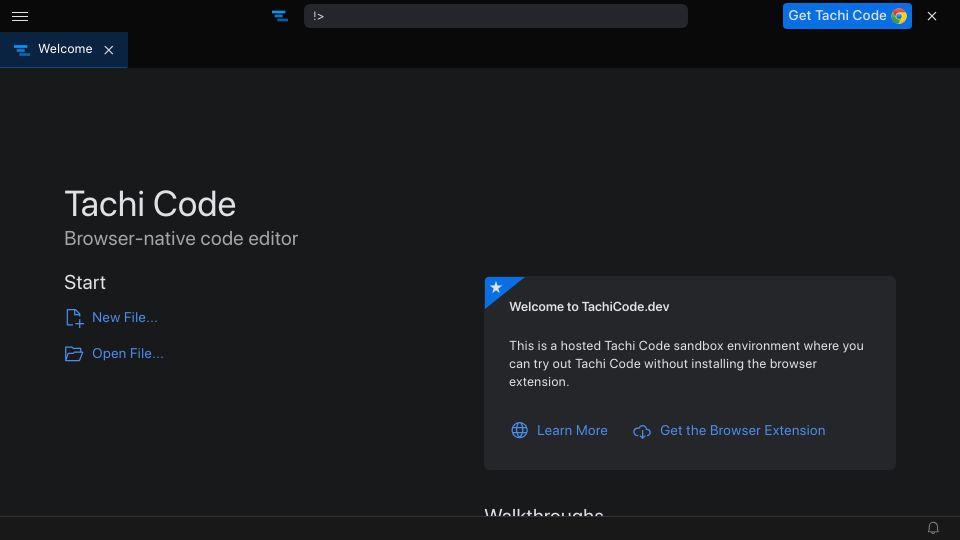The image size is (960, 540).
Task: Click the sandbox environment description text
Action: coord(686,364)
